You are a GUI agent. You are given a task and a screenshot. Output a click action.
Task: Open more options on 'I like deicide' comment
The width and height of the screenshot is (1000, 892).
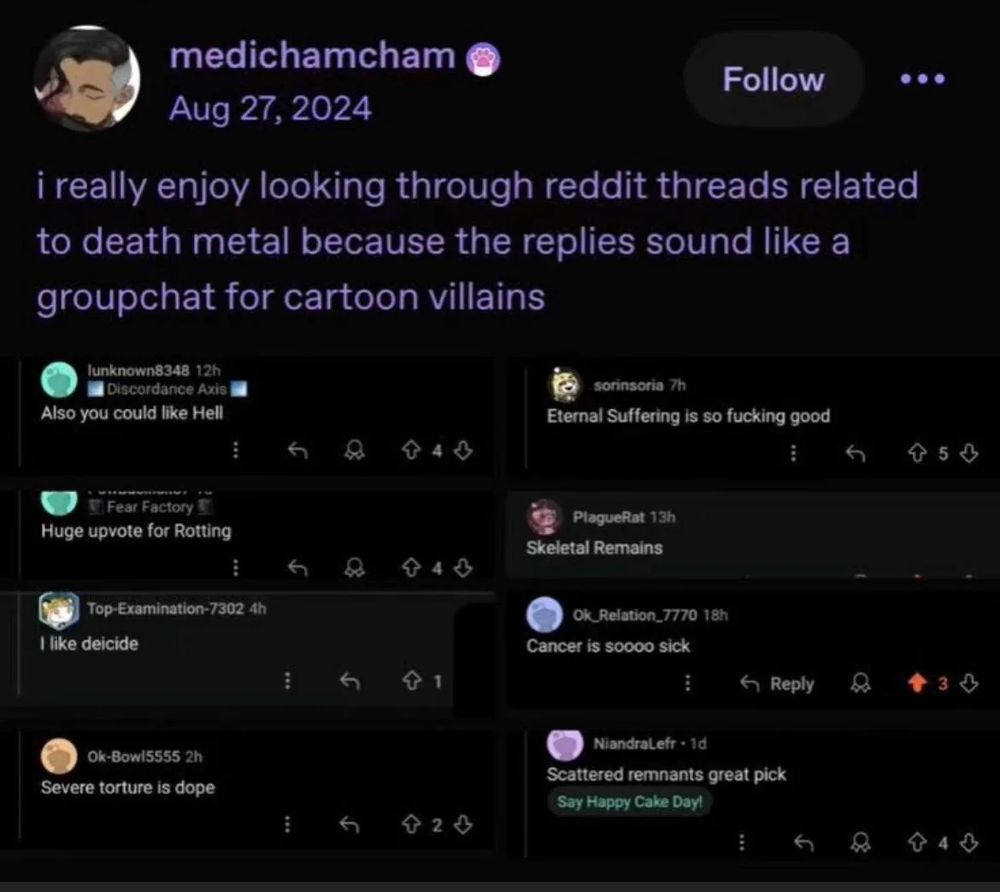pyautogui.click(x=287, y=681)
